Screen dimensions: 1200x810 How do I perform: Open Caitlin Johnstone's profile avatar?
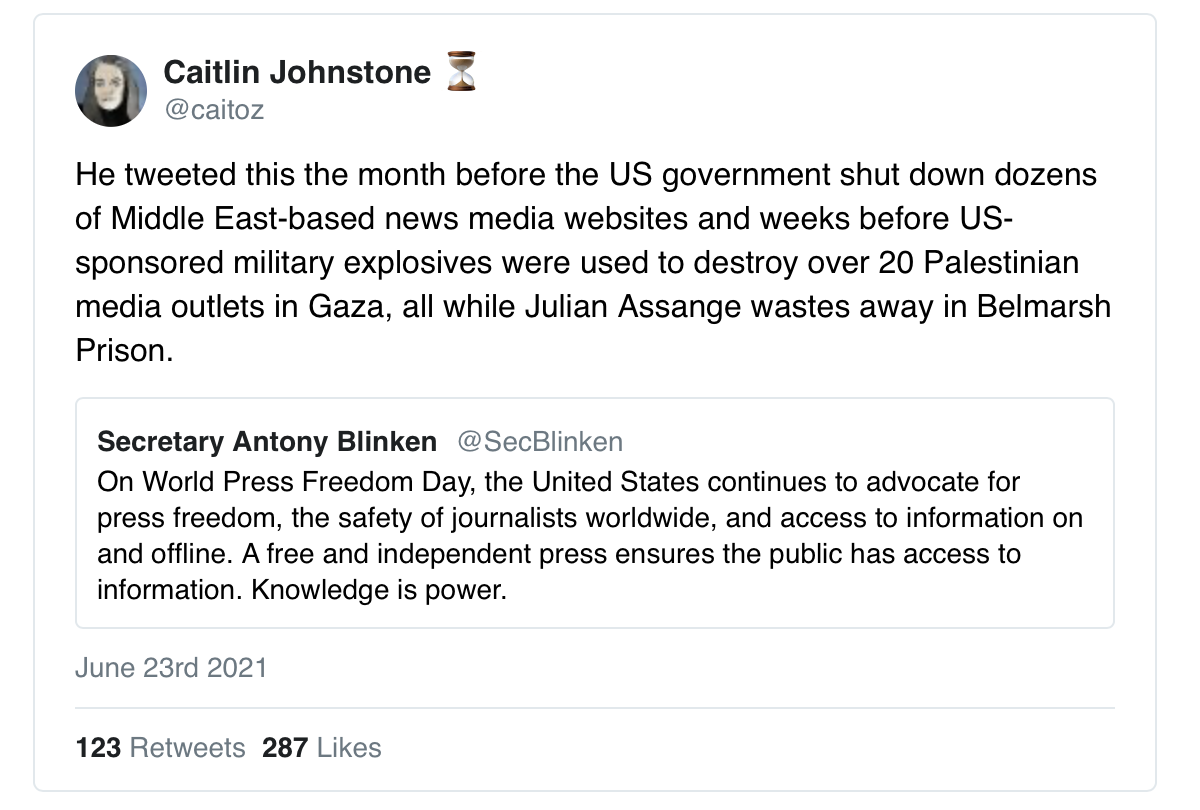pos(111,91)
